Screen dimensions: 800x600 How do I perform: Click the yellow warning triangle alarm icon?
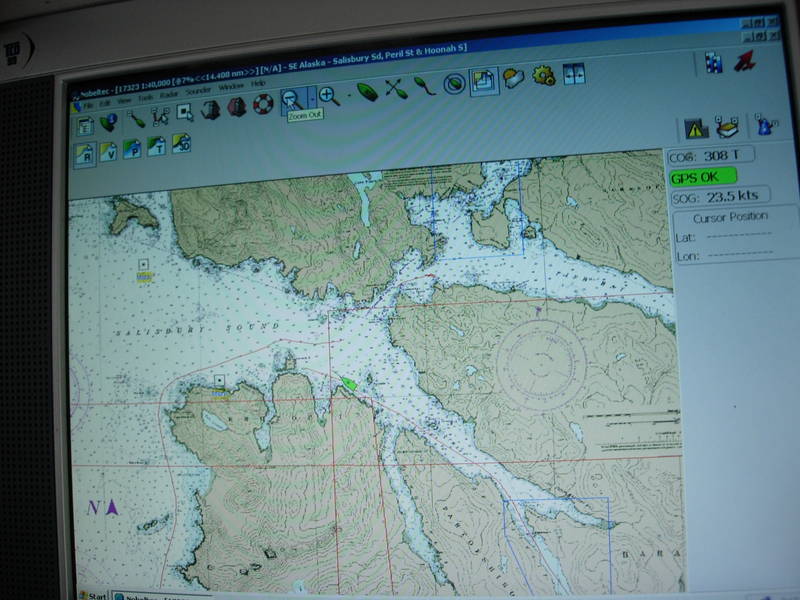click(x=695, y=127)
